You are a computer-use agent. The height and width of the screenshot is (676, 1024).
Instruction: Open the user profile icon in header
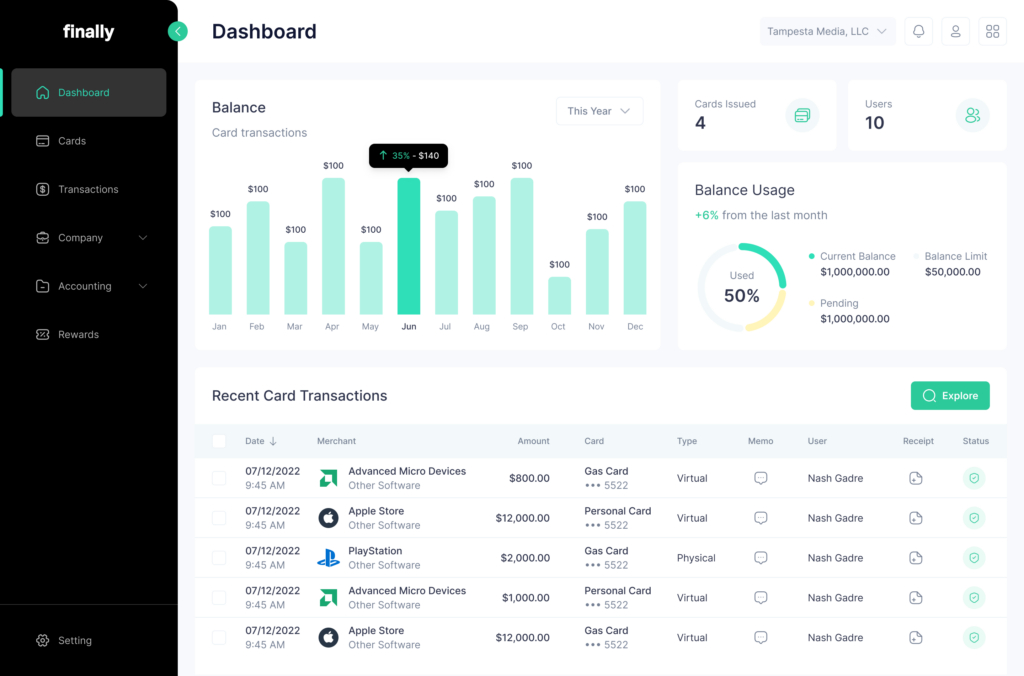pos(955,32)
